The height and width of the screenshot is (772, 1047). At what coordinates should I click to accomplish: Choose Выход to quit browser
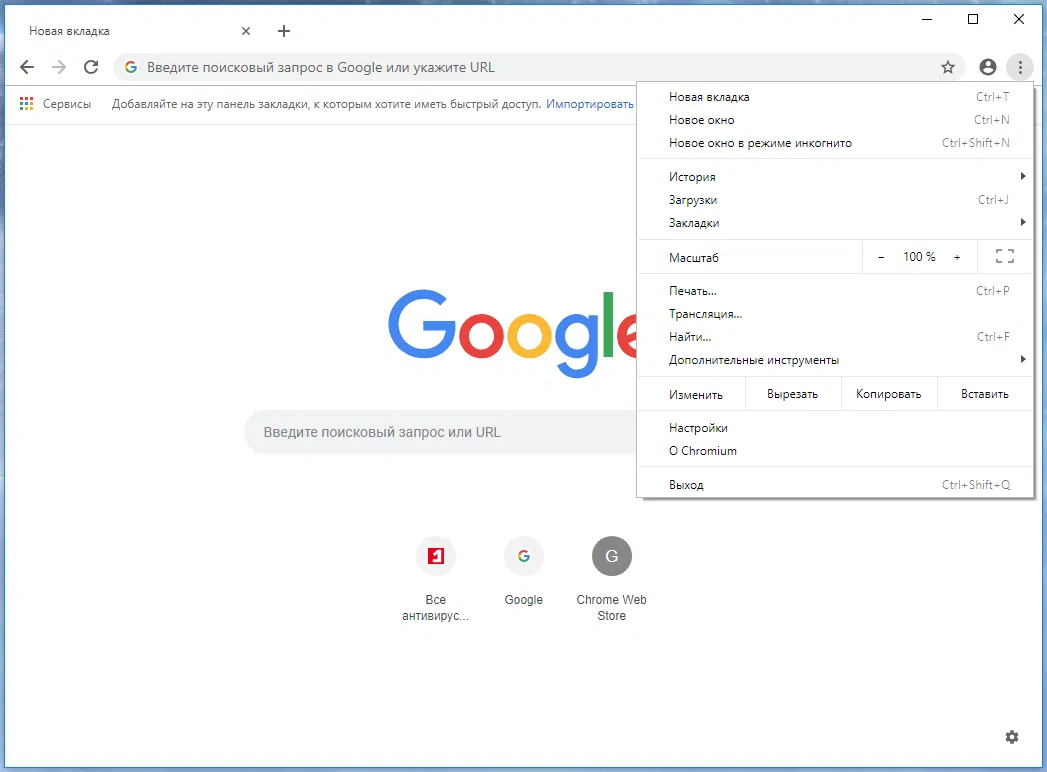[835, 485]
